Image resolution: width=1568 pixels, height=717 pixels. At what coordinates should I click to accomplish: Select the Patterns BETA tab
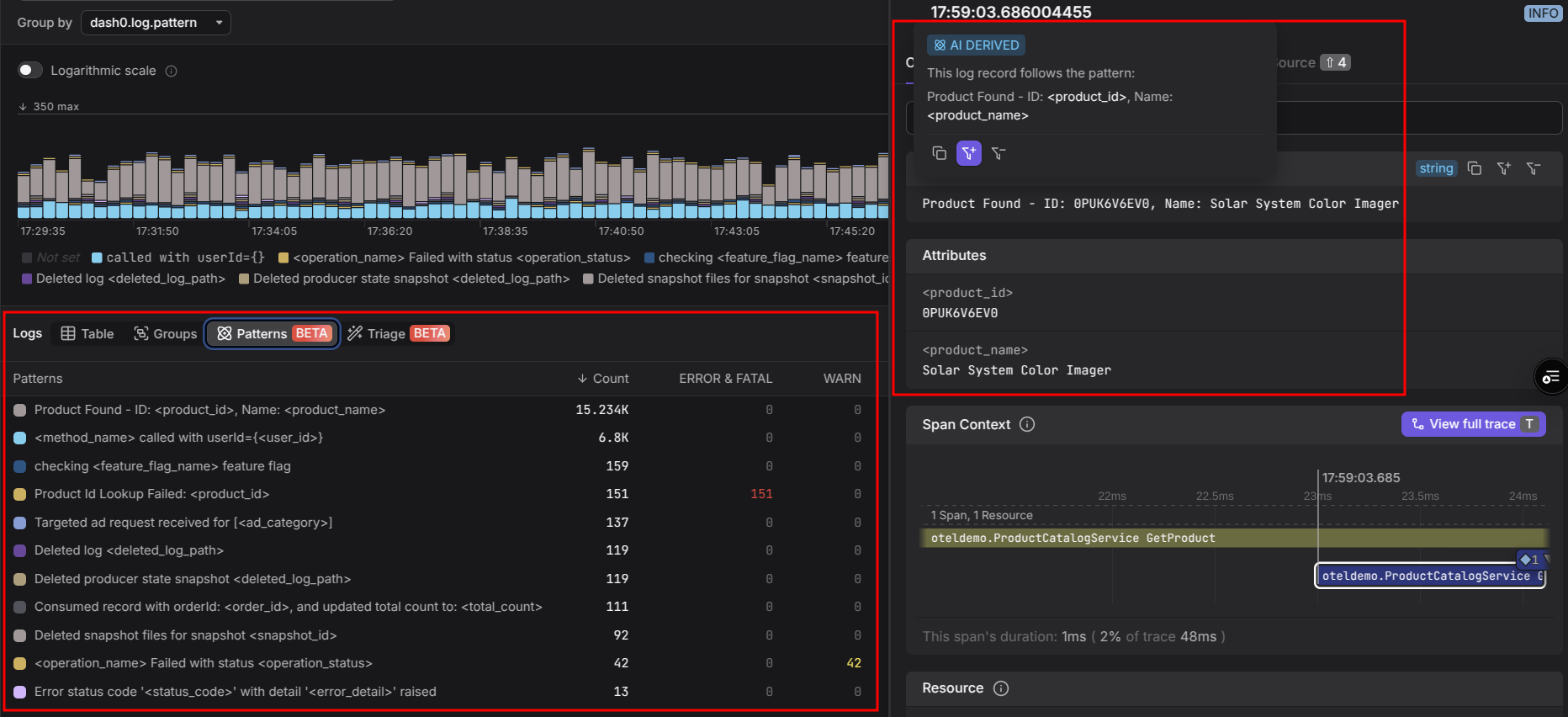[273, 334]
